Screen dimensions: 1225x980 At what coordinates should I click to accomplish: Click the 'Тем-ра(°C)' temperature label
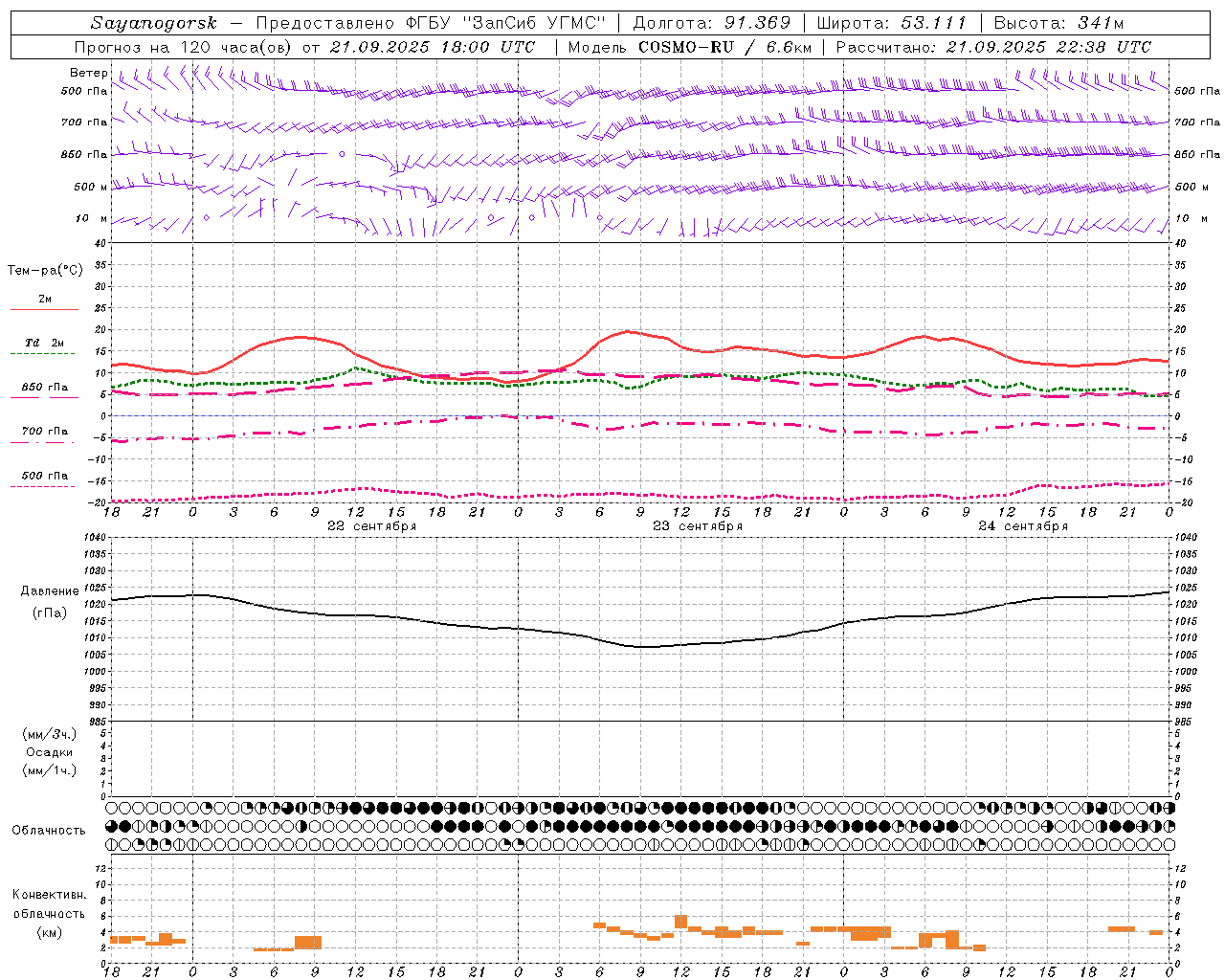[x=45, y=271]
